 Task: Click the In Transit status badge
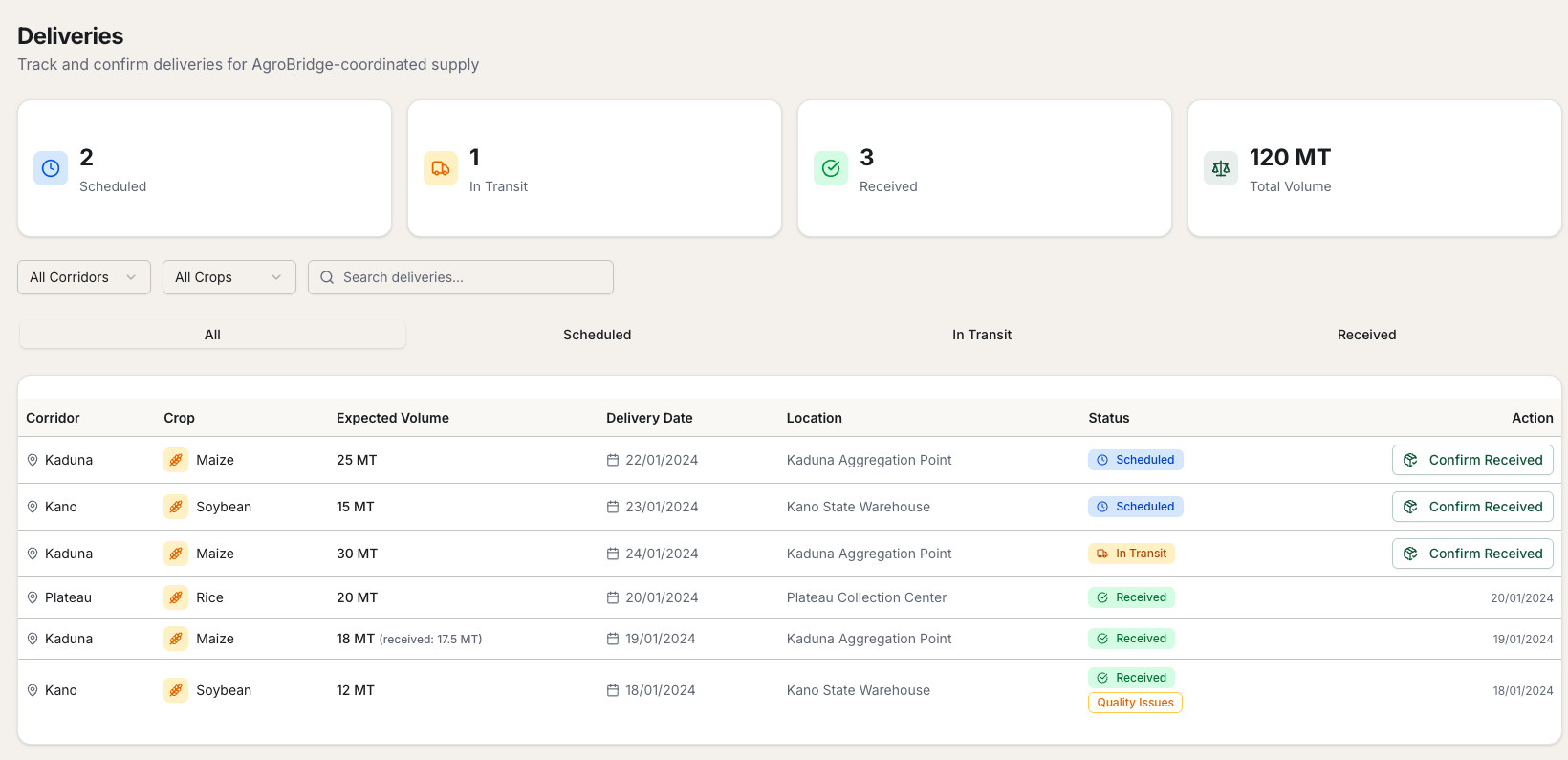(1131, 554)
